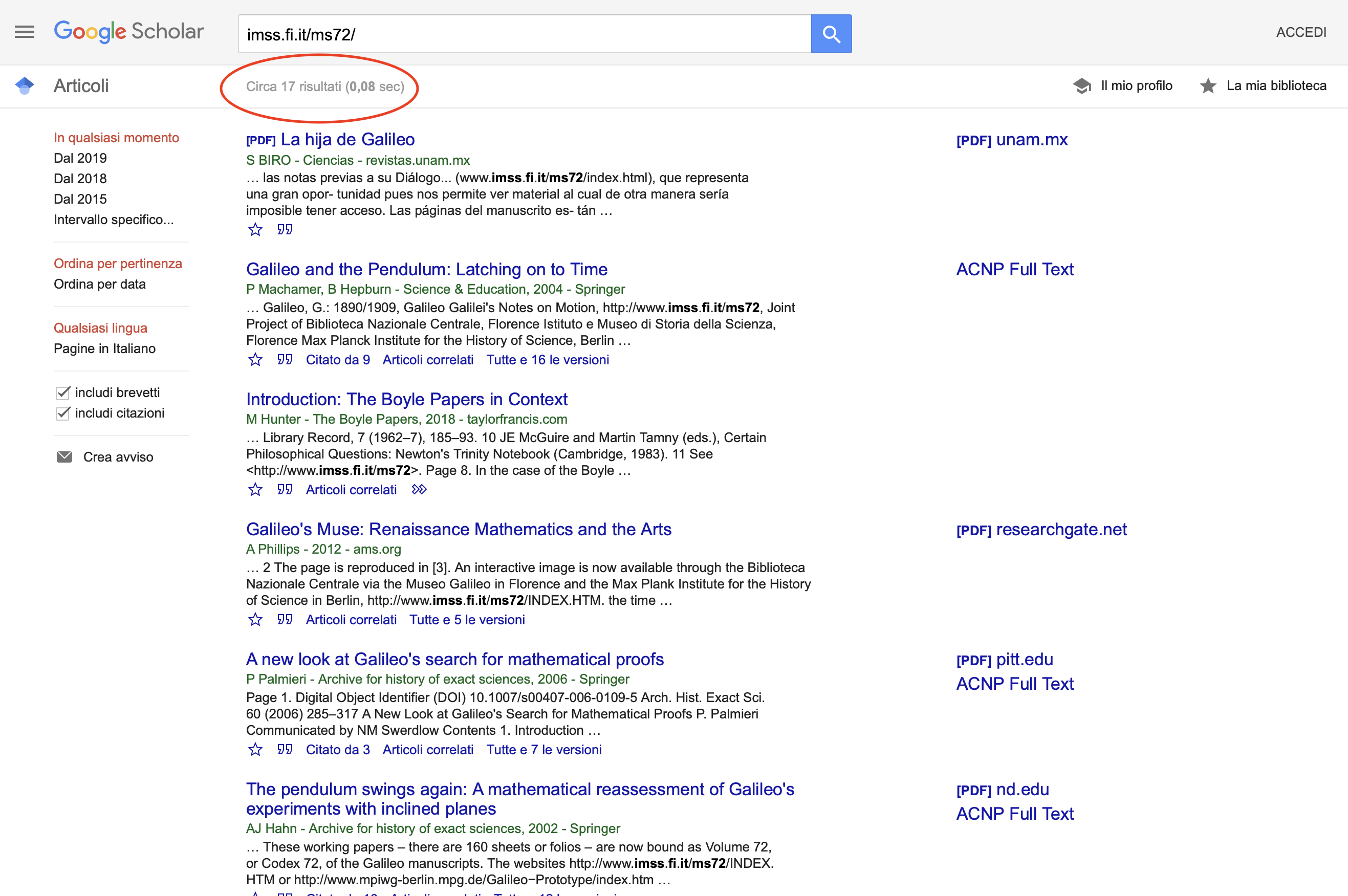The width and height of the screenshot is (1348, 896).
Task: Open La mia biblioteca link
Action: pyautogui.click(x=1276, y=86)
